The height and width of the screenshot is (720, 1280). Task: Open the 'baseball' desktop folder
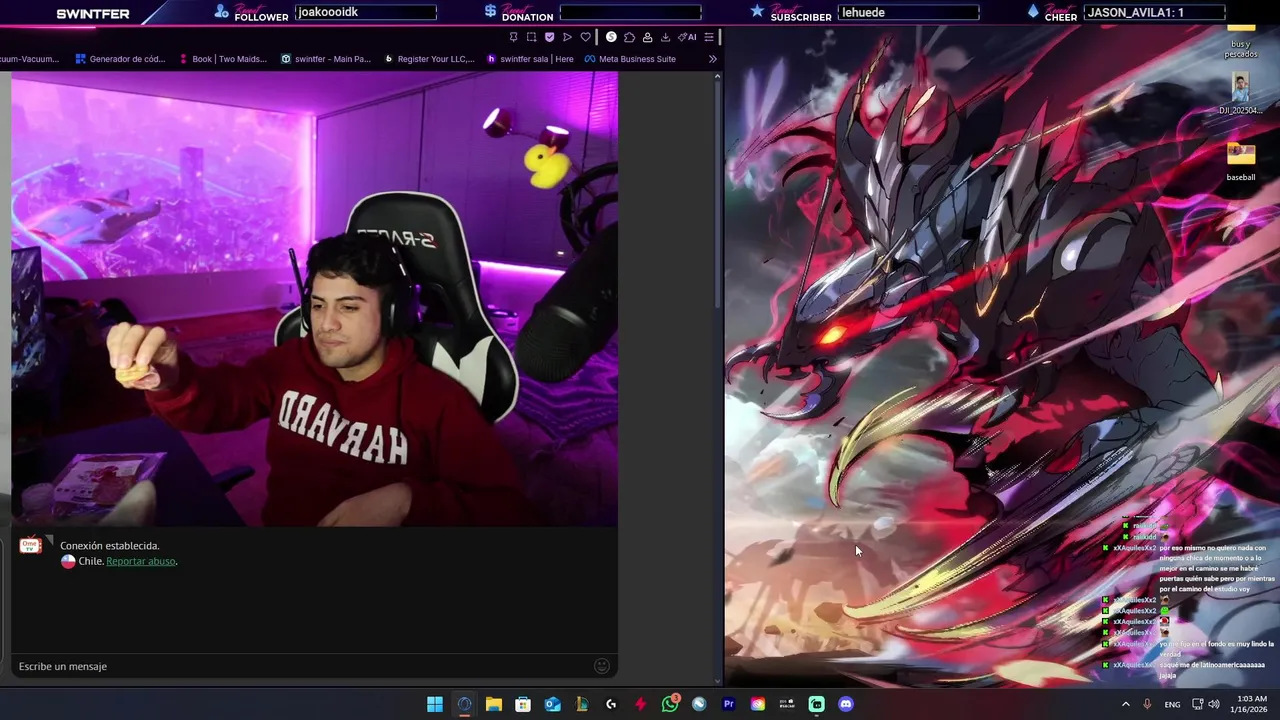click(1241, 162)
